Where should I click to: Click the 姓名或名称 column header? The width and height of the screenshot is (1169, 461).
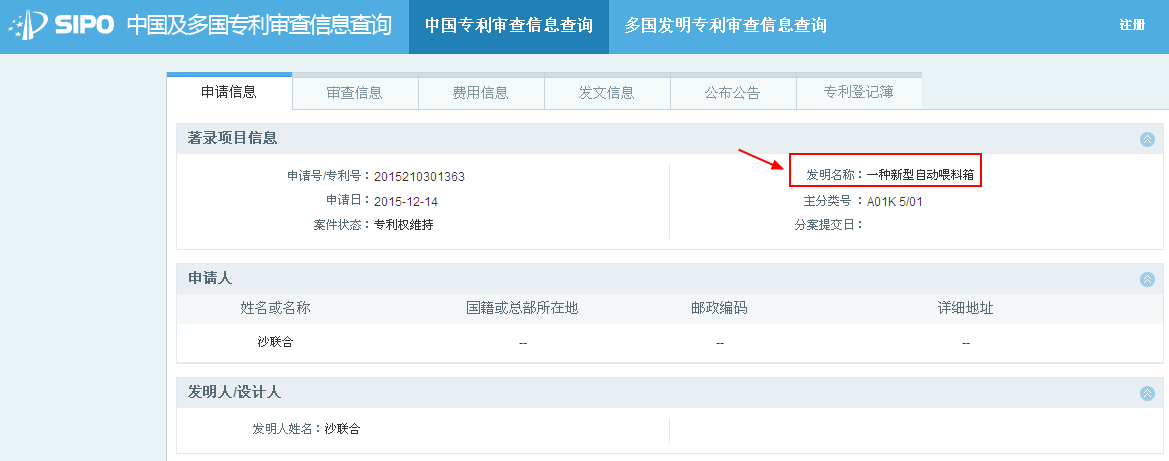pos(275,308)
